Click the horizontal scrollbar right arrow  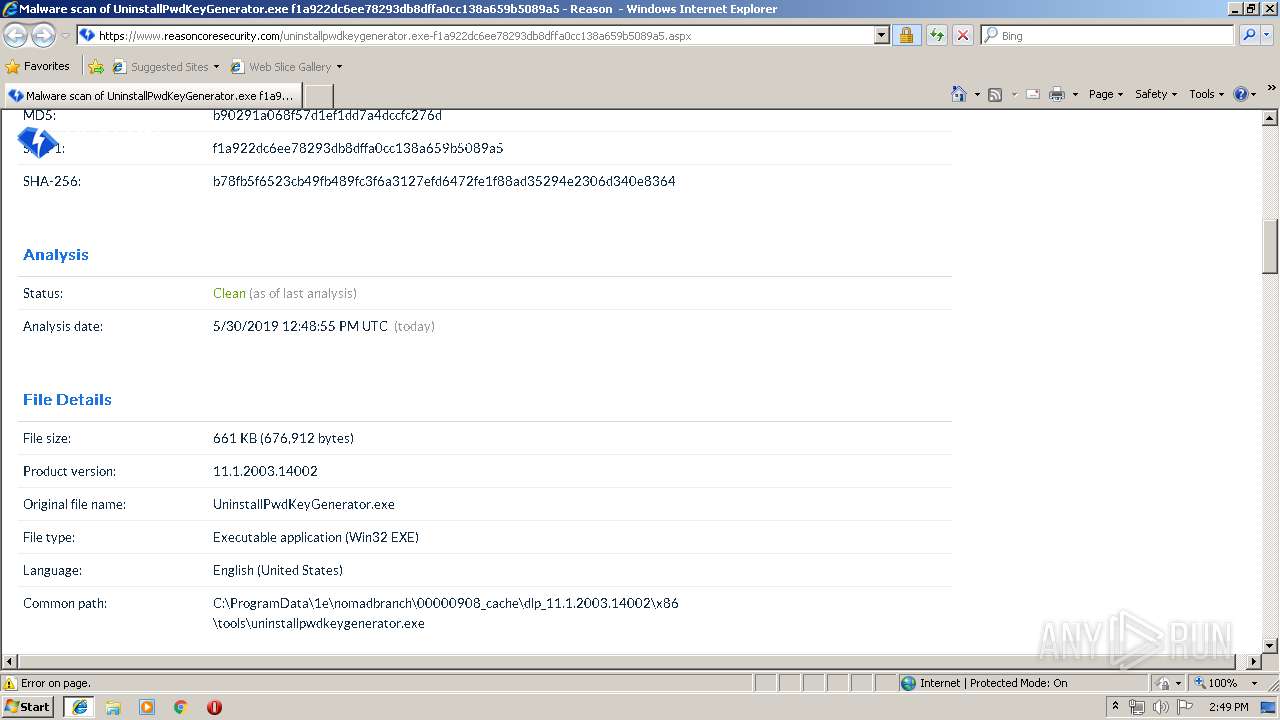[x=1254, y=662]
